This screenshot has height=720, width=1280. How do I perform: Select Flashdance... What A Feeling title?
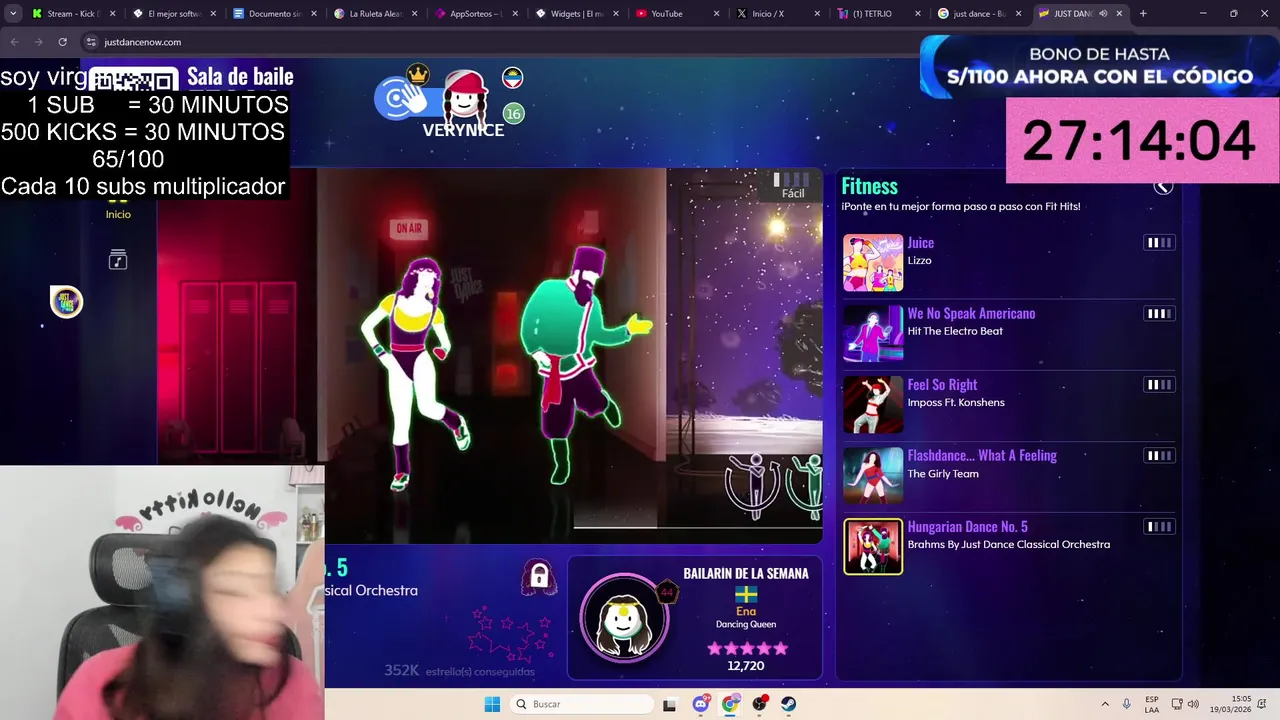click(982, 455)
